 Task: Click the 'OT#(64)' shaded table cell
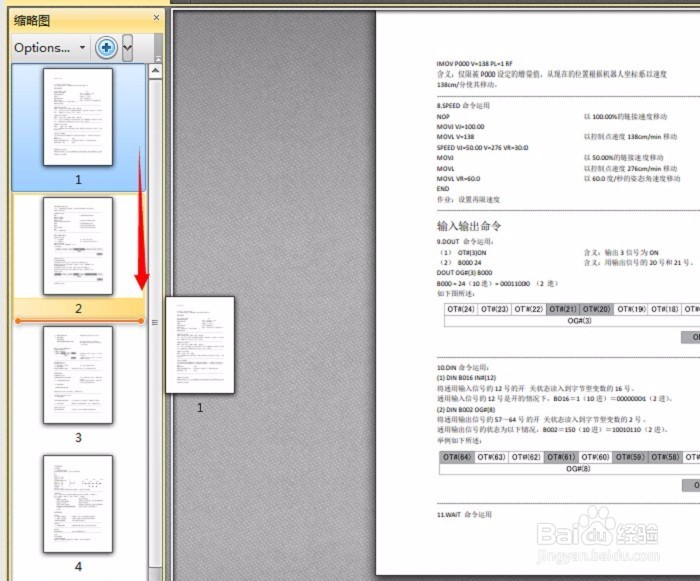click(457, 457)
